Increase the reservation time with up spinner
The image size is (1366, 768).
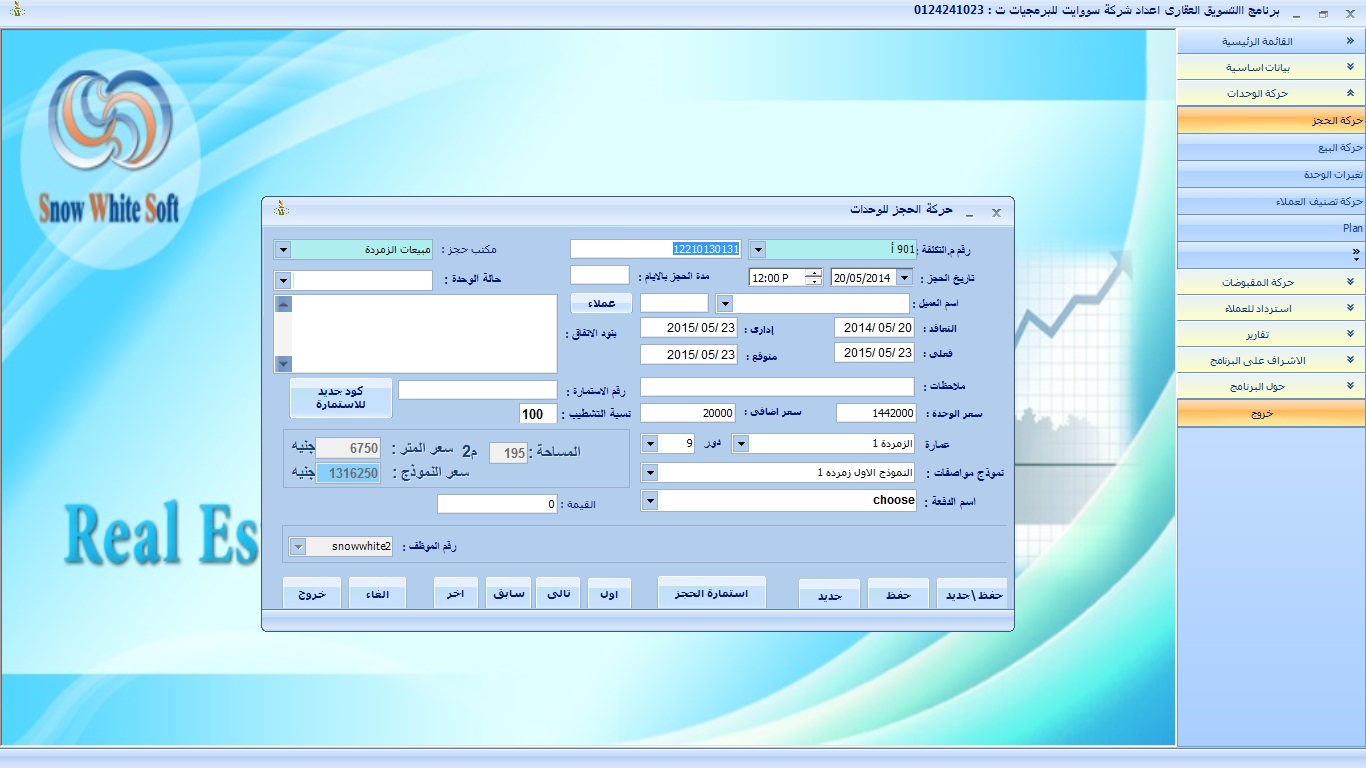[814, 273]
